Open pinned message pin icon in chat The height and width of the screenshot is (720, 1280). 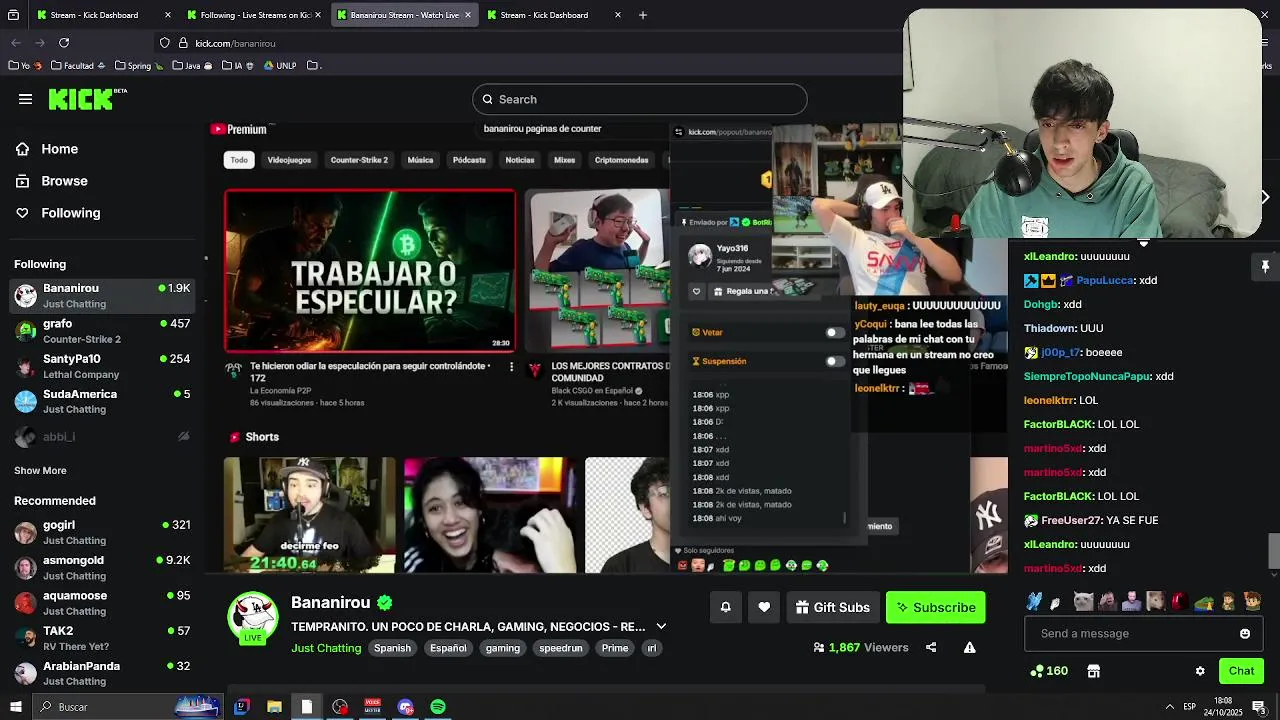tap(1265, 266)
